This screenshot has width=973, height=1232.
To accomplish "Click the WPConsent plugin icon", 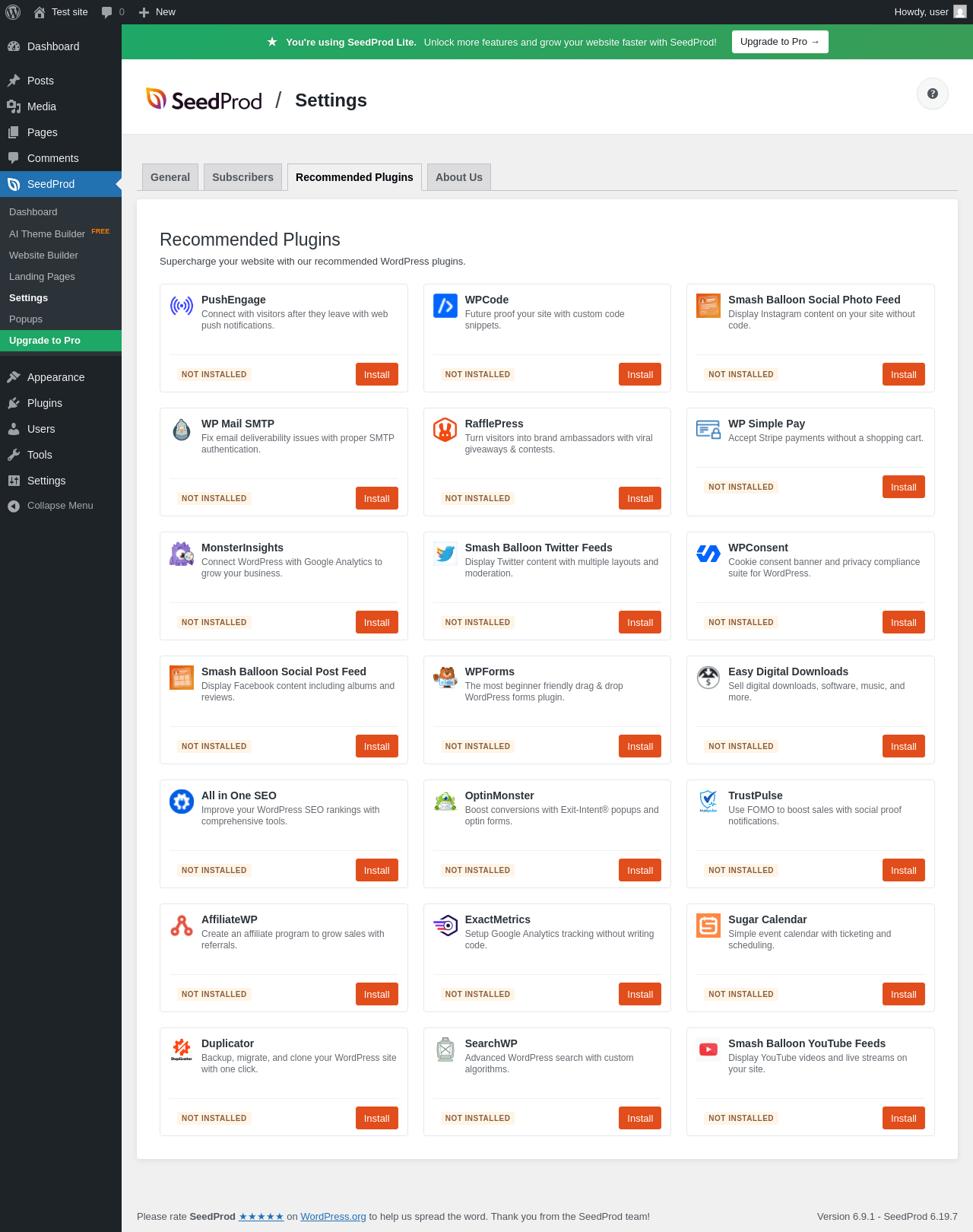I will (x=708, y=554).
